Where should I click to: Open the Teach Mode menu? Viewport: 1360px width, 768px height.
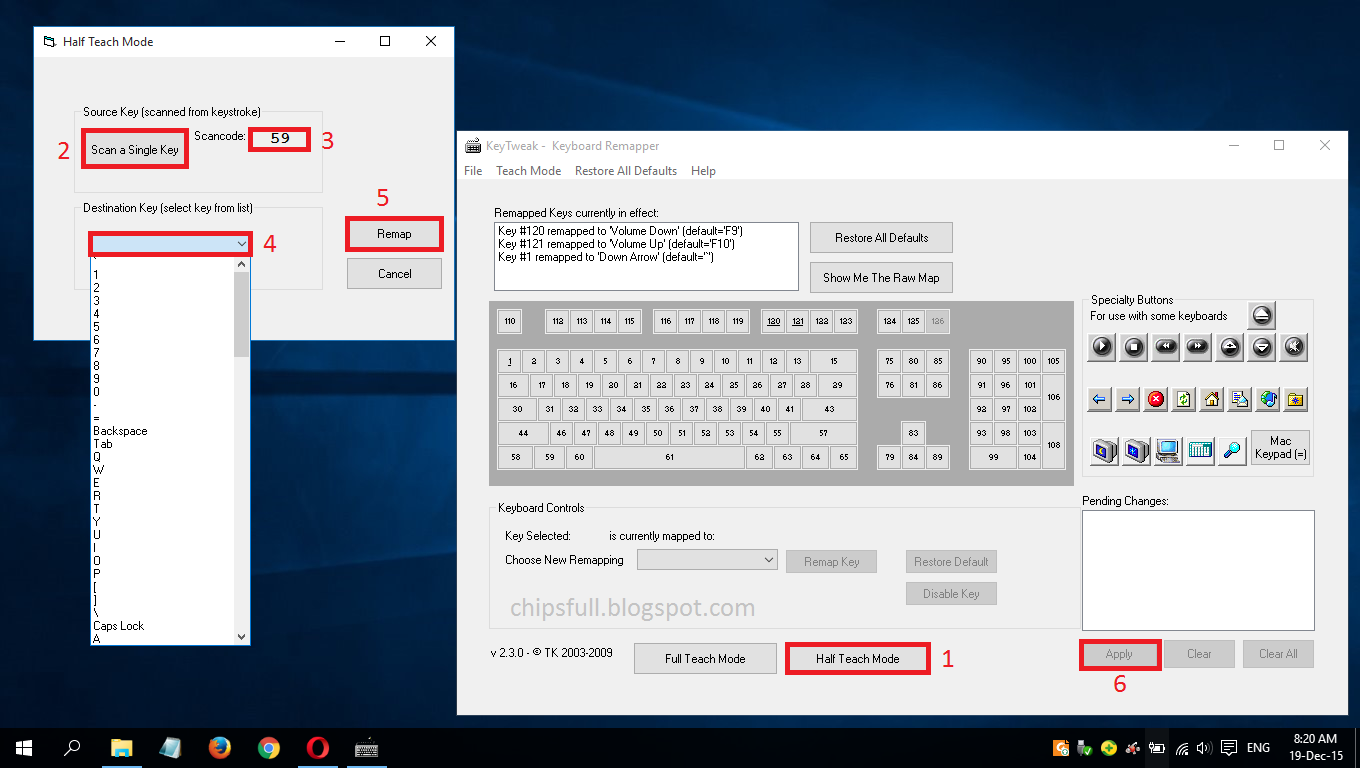[528, 171]
